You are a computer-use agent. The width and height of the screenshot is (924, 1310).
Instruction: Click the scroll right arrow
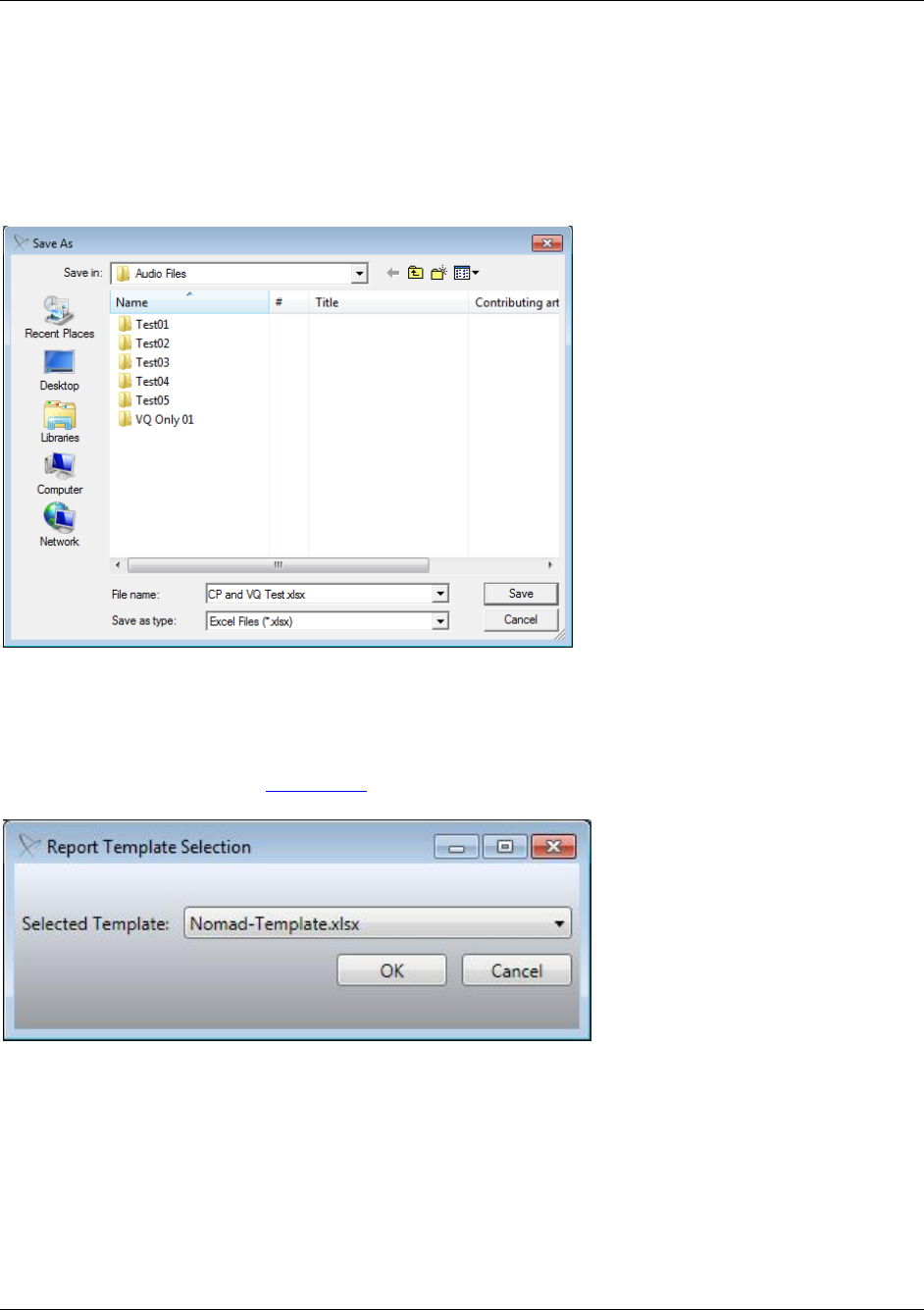(550, 565)
